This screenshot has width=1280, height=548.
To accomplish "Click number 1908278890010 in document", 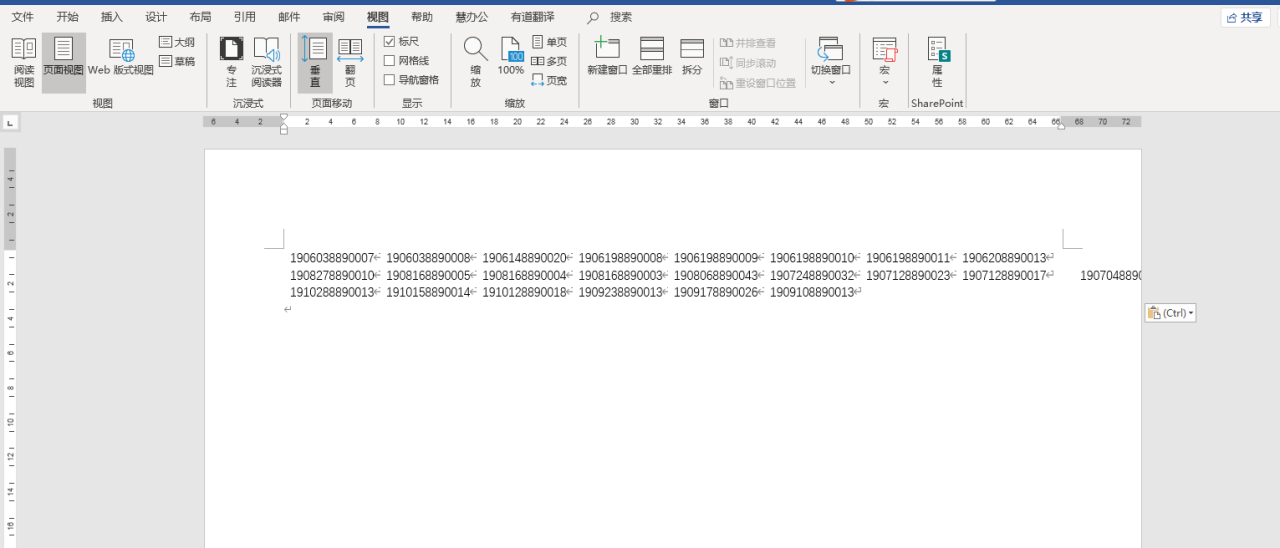I will click(332, 275).
